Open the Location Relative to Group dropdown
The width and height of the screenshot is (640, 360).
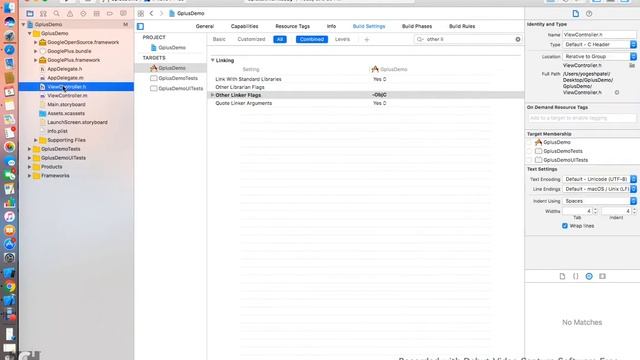click(600, 56)
